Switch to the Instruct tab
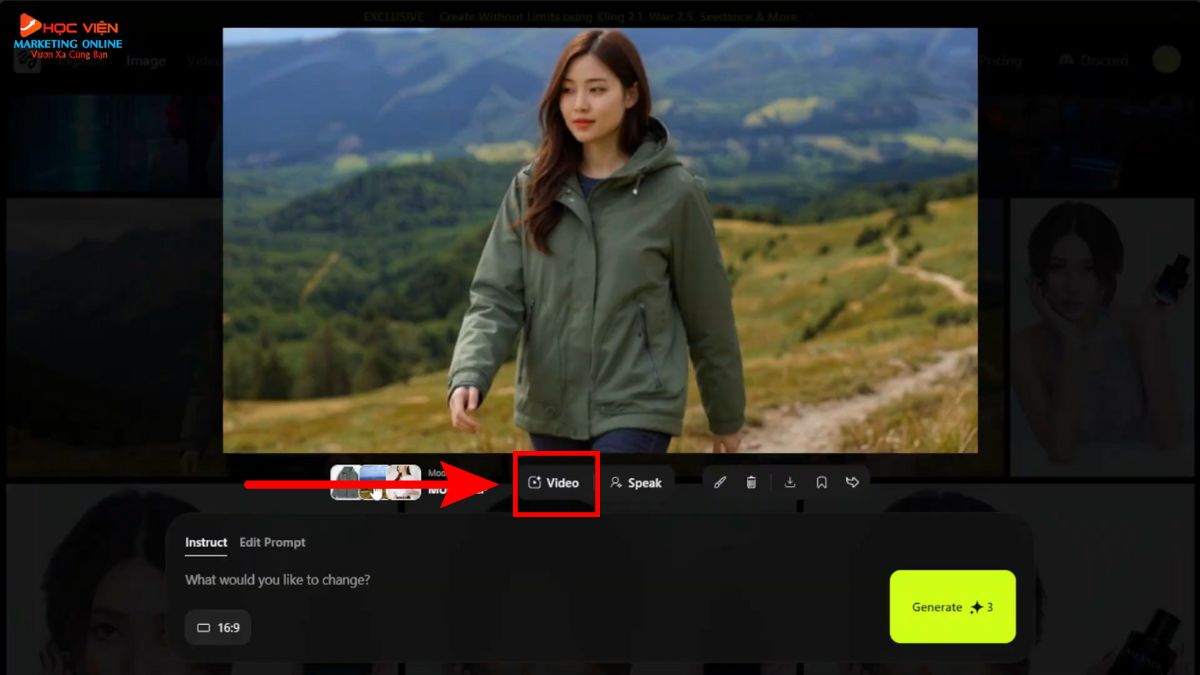The image size is (1200, 675). point(205,542)
